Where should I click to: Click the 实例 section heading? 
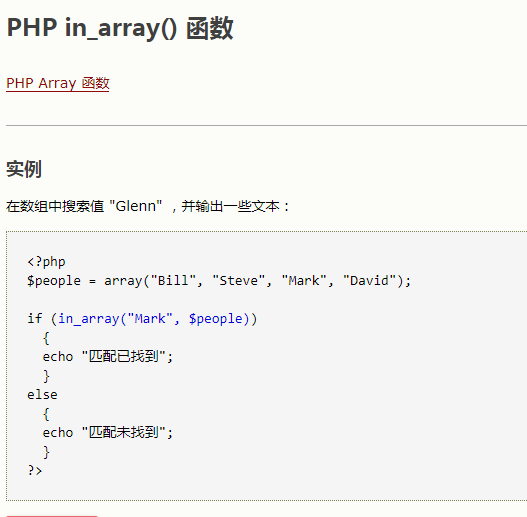tap(24, 169)
